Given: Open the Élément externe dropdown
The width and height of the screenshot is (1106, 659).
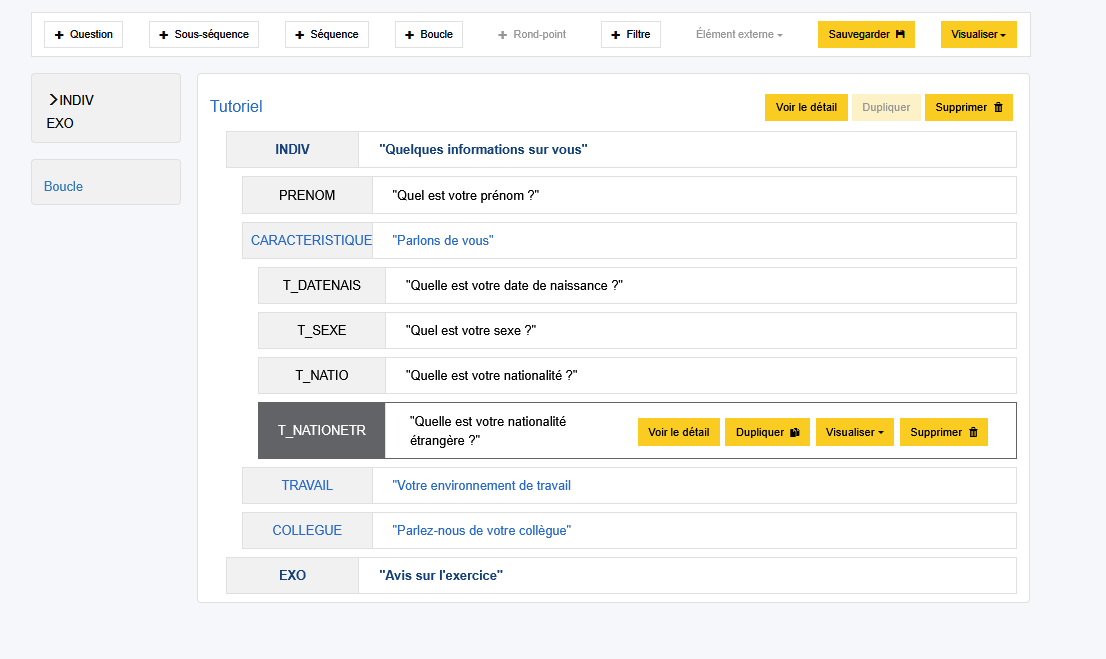Looking at the screenshot, I should [x=739, y=34].
